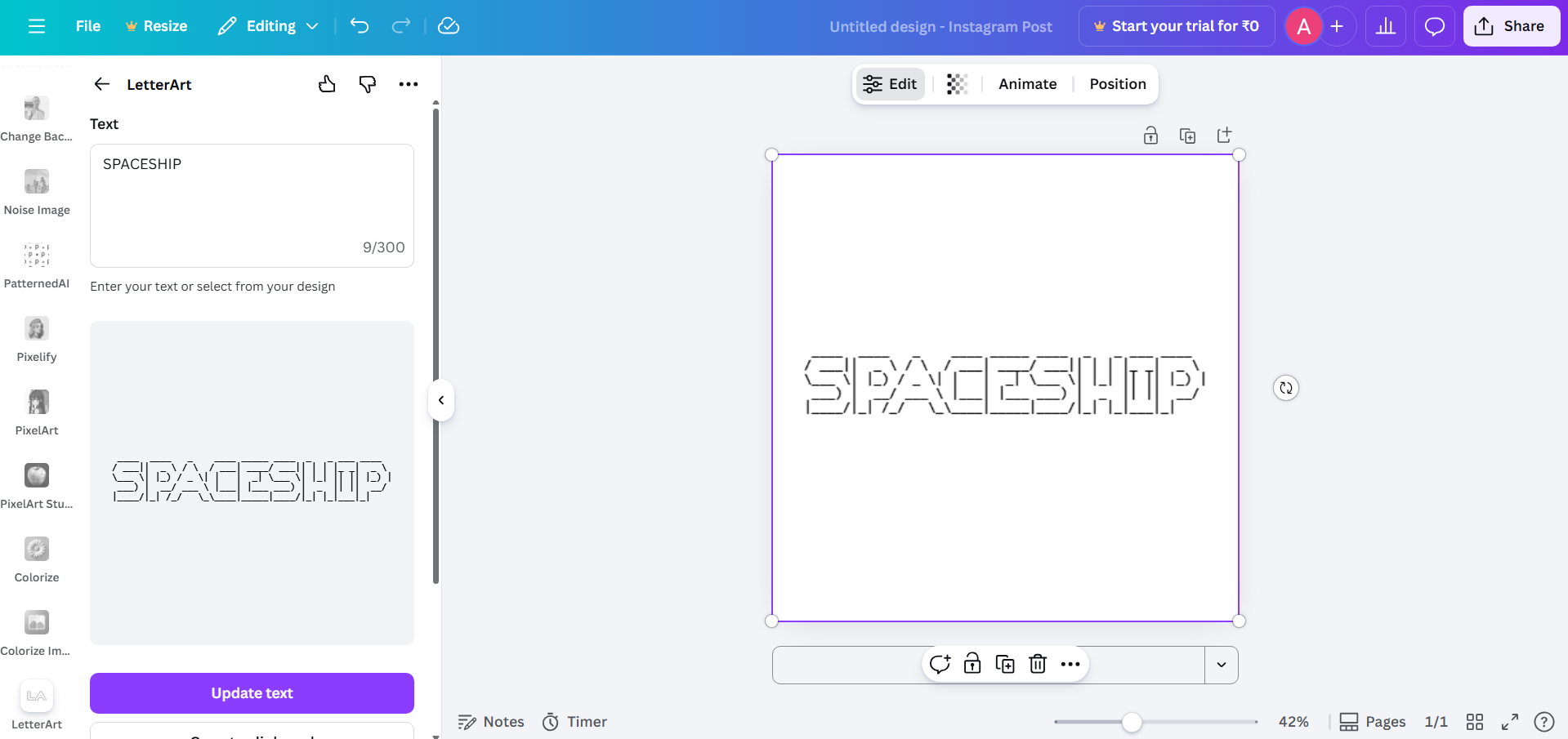Give thumbs up to LetterArt
Viewport: 1568px width, 739px height.
[x=327, y=84]
